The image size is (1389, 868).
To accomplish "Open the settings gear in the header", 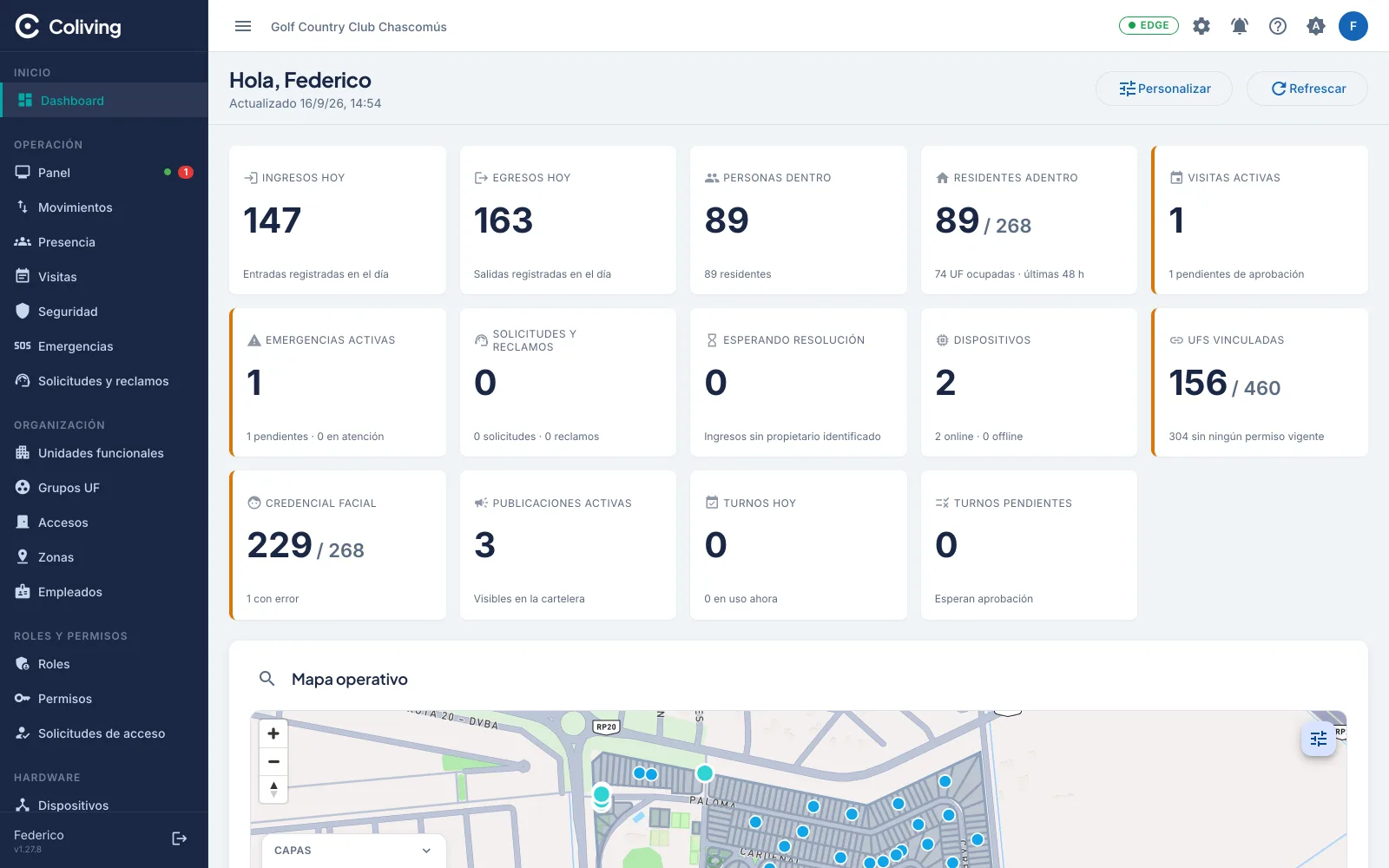I will (x=1201, y=26).
